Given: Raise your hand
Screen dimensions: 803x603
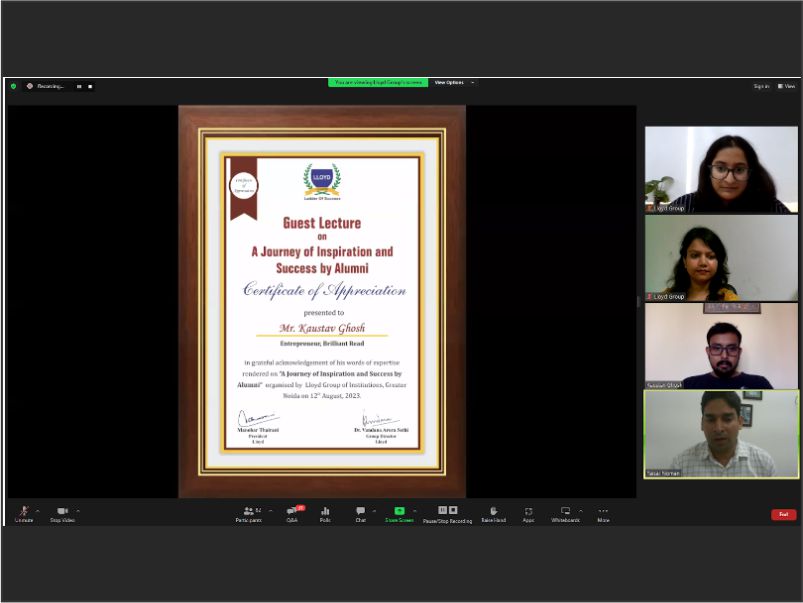Looking at the screenshot, I should (493, 514).
